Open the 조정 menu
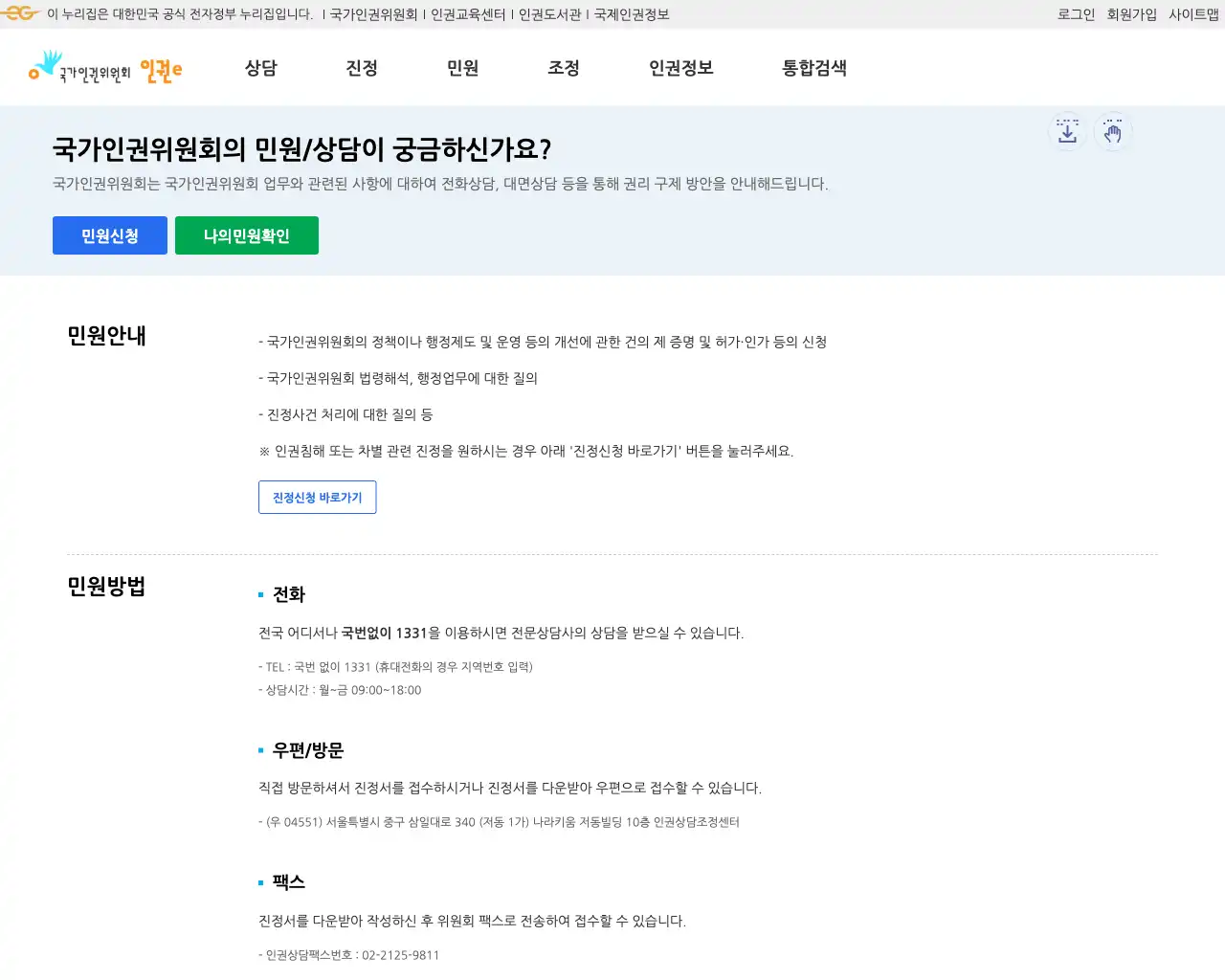The image size is (1225, 980). pyautogui.click(x=564, y=68)
